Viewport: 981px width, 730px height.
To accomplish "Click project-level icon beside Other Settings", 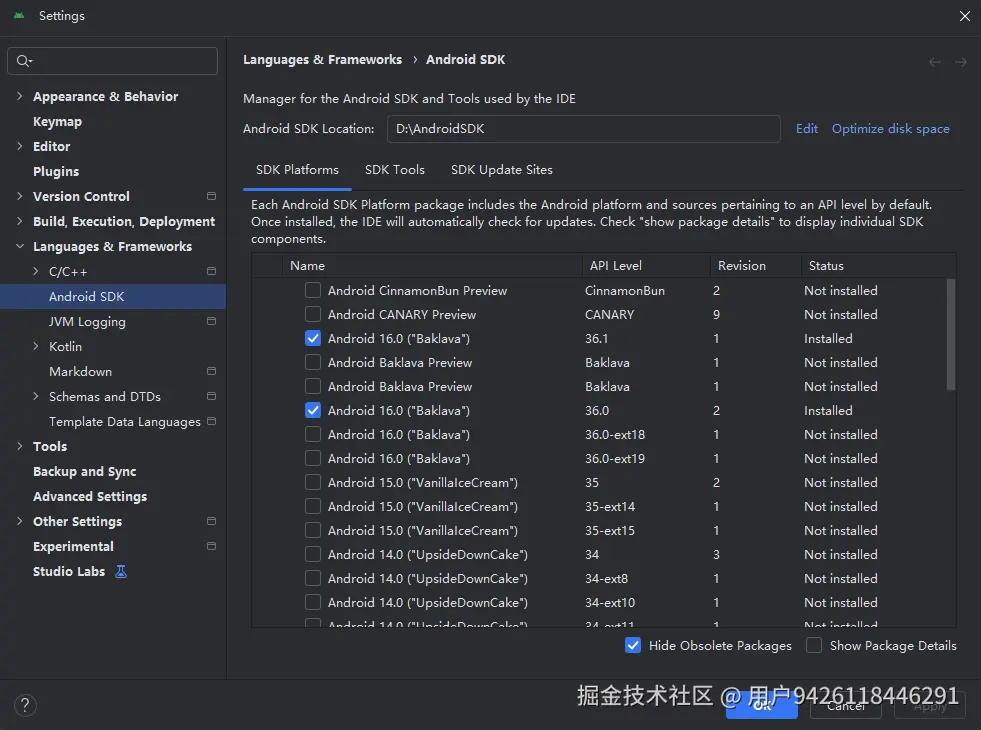I will 211,521.
